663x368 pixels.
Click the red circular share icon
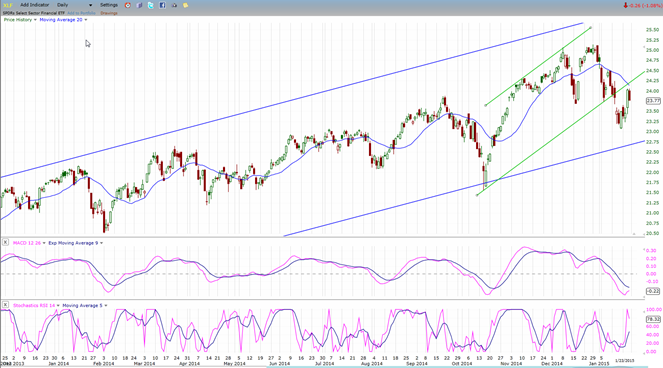128,5
